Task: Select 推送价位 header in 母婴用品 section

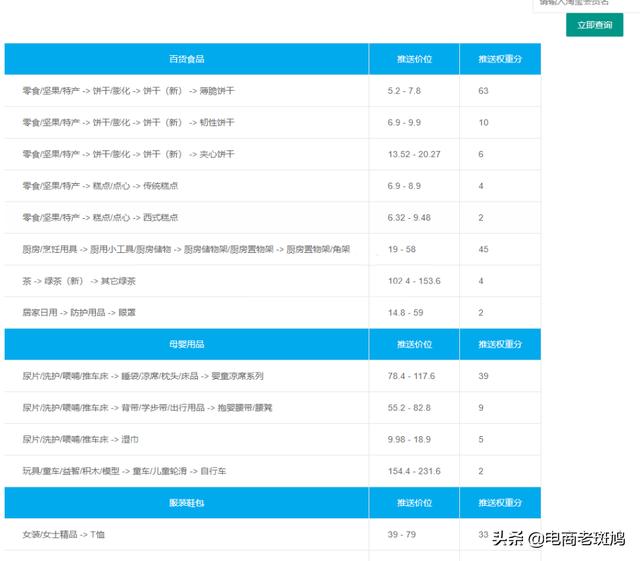Action: click(414, 344)
